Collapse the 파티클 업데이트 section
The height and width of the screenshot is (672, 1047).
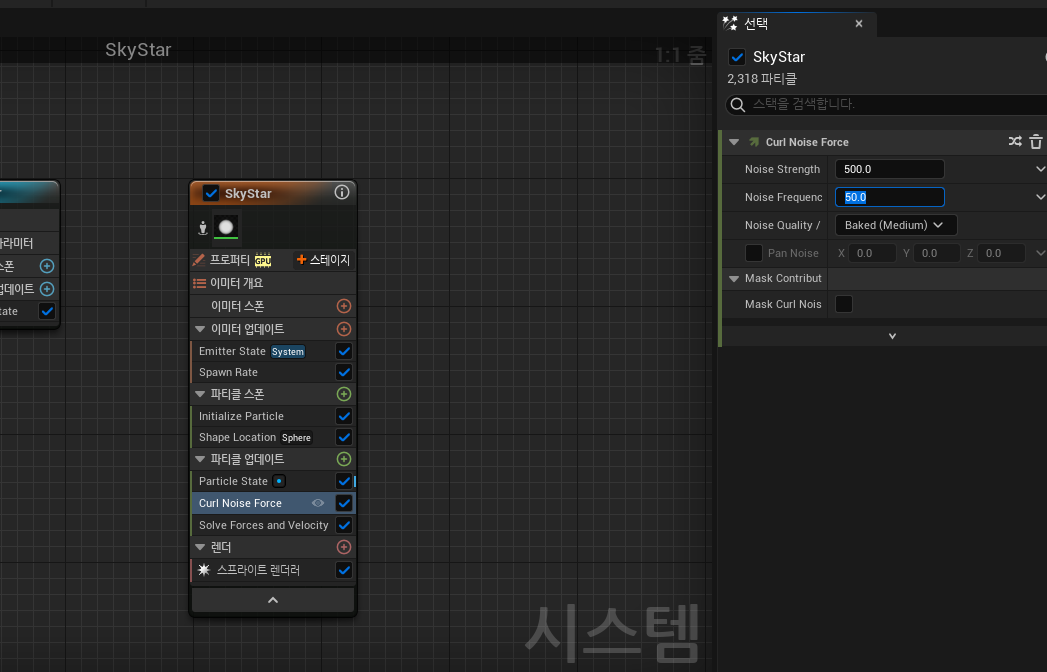200,459
